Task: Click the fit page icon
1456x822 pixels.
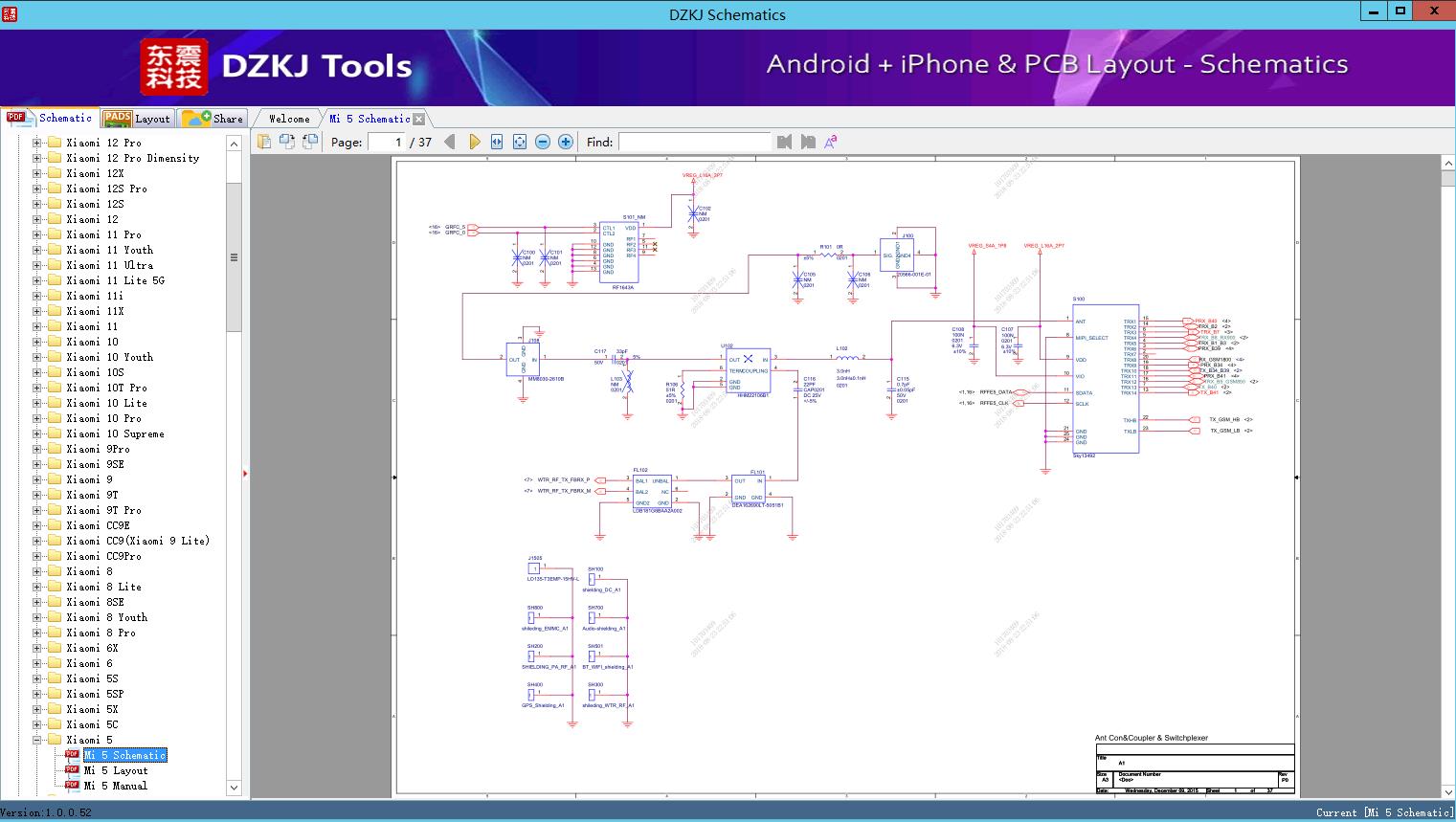Action: coord(520,142)
